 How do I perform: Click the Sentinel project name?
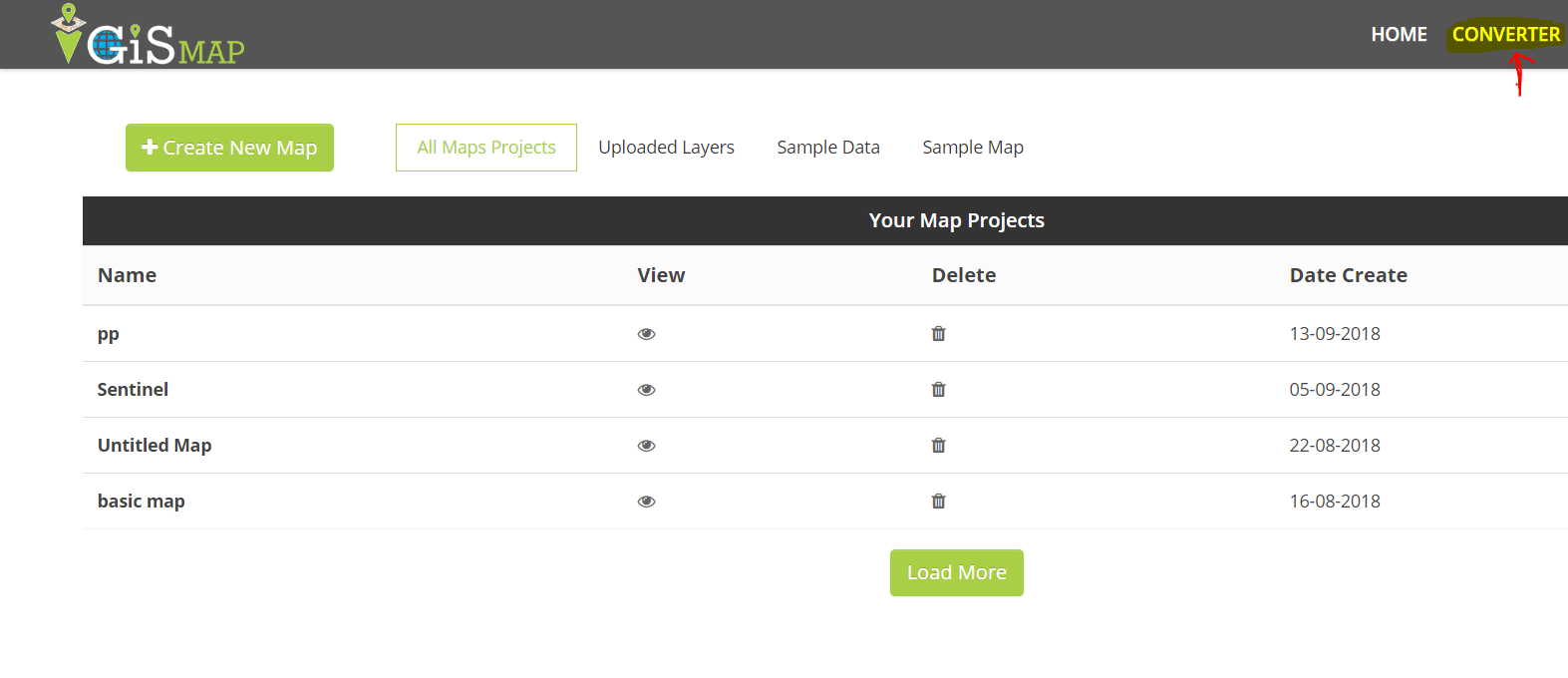click(133, 390)
